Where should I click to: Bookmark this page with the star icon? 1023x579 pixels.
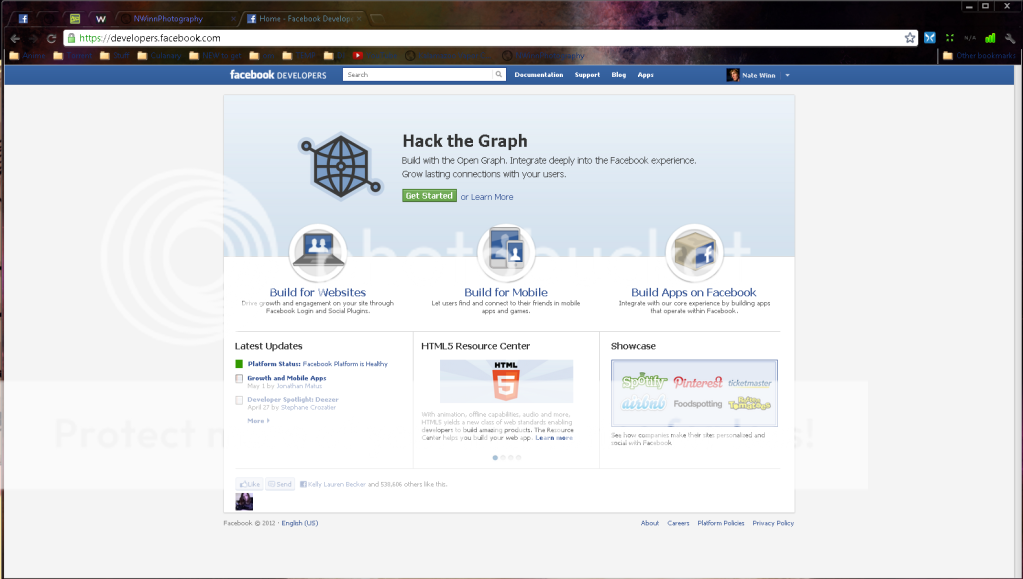[x=910, y=38]
